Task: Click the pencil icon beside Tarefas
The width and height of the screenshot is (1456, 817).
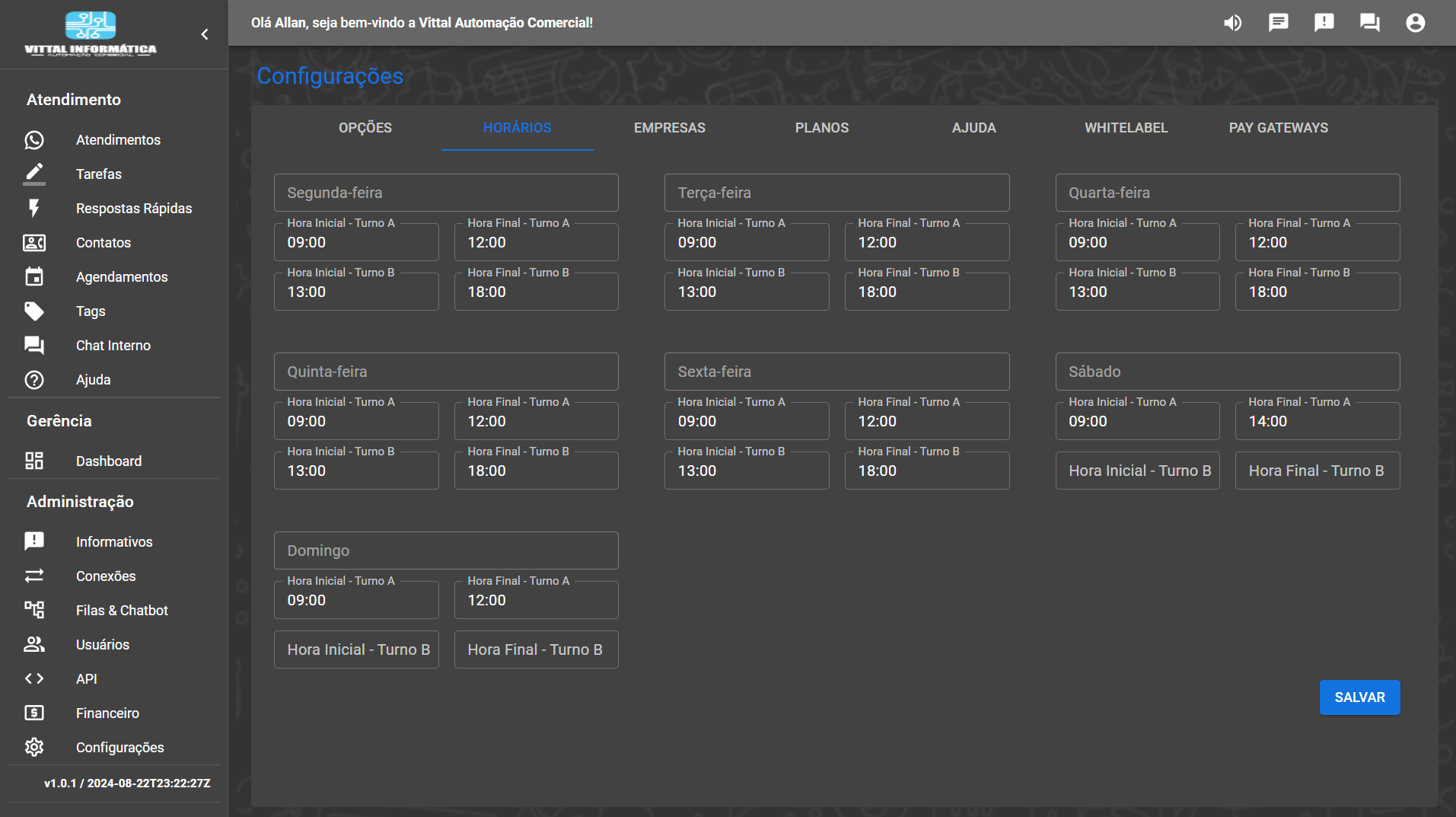Action: [34, 174]
